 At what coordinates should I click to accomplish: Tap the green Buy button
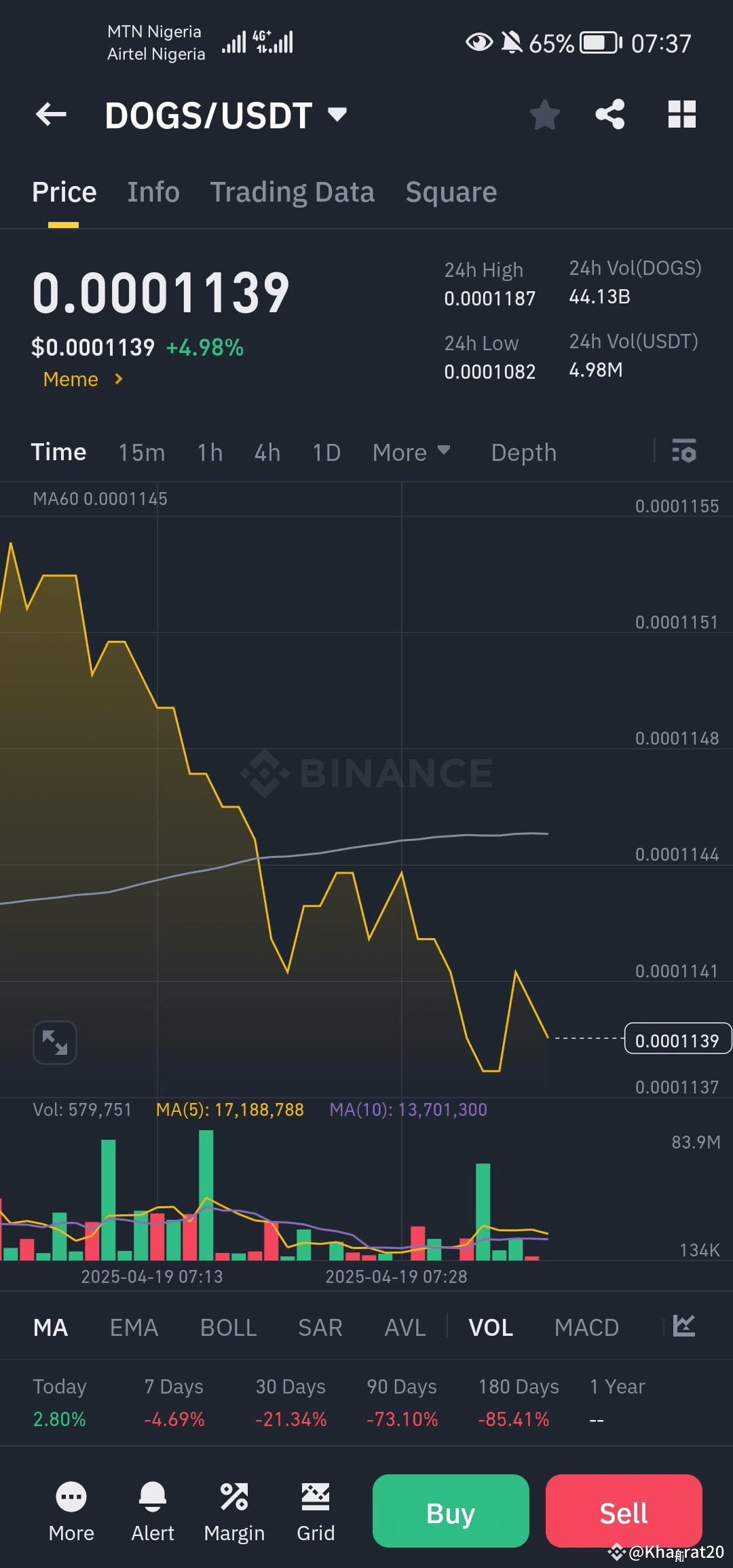(x=451, y=1513)
